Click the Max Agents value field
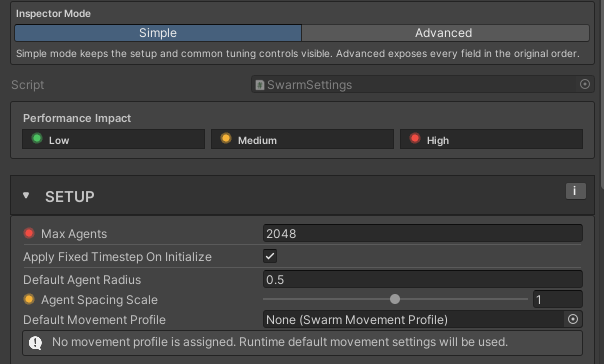This screenshot has width=604, height=364. pyautogui.click(x=423, y=233)
